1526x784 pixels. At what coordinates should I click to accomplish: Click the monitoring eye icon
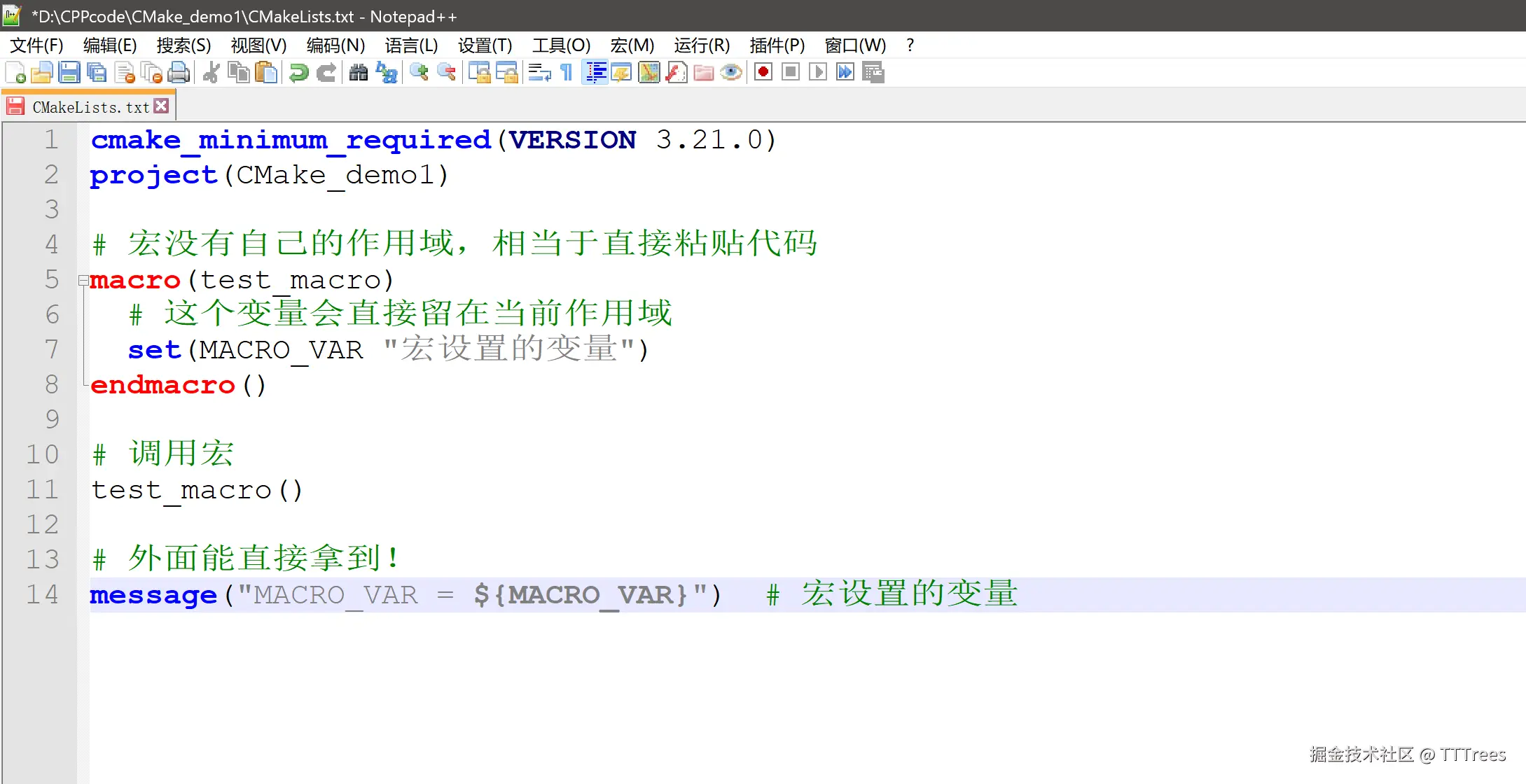tap(732, 72)
